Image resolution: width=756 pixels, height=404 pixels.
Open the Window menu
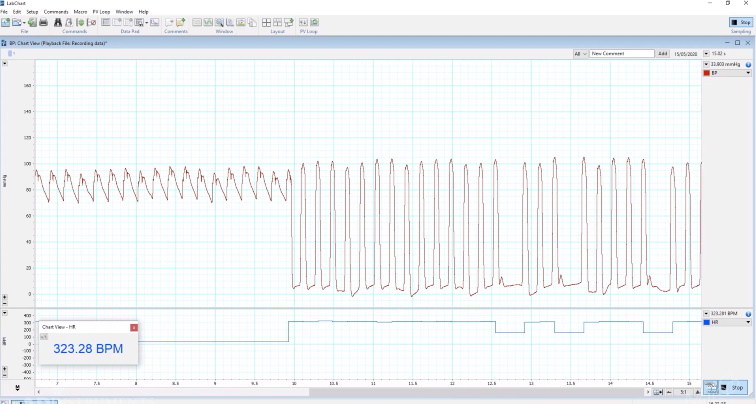[124, 12]
